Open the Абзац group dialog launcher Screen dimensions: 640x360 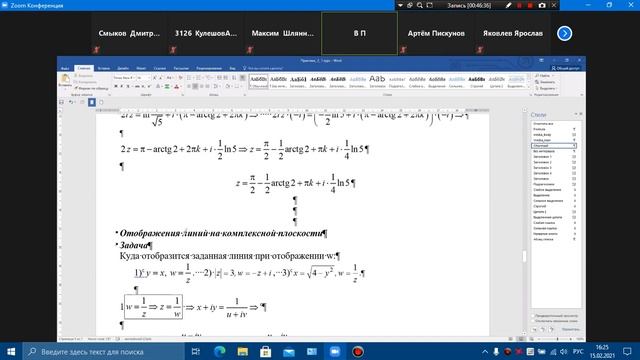pos(244,95)
